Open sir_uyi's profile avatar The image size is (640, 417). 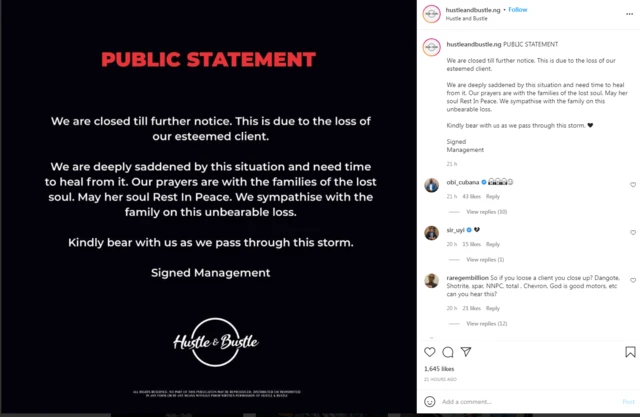pos(431,232)
